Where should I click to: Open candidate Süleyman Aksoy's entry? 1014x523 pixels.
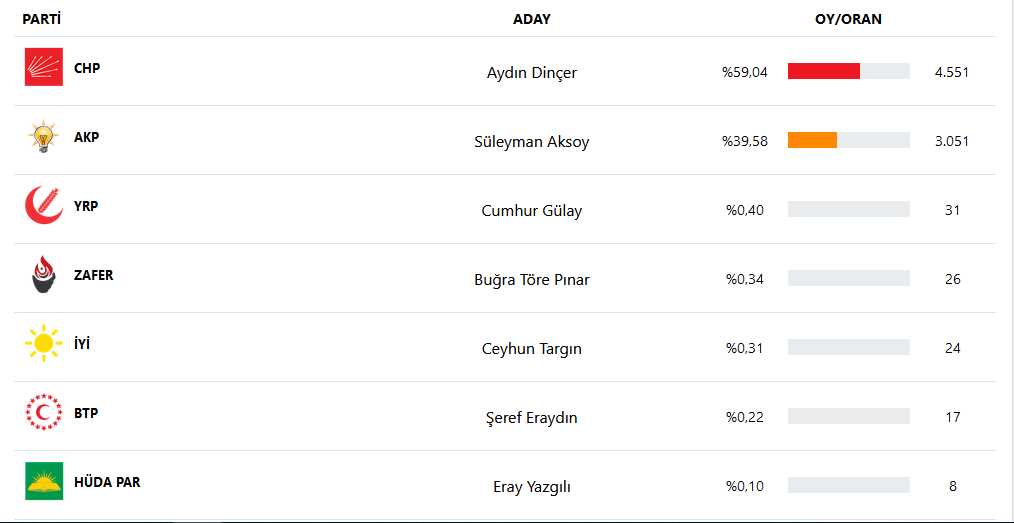point(531,142)
